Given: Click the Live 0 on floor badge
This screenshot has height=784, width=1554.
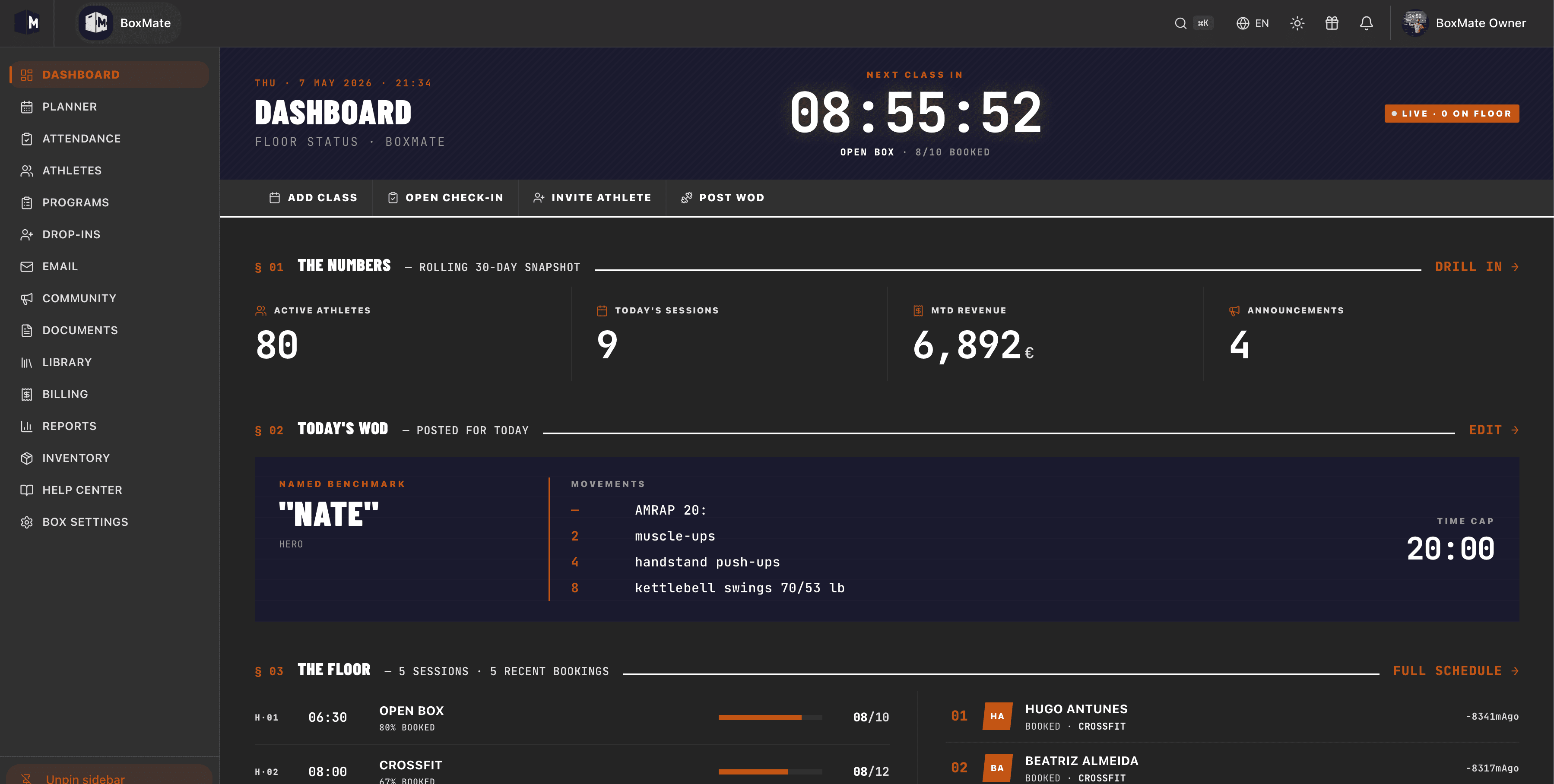Looking at the screenshot, I should (1452, 114).
